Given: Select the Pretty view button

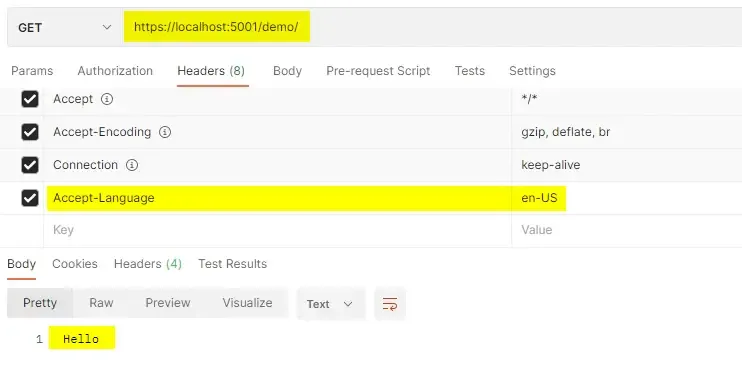Looking at the screenshot, I should coord(40,303).
